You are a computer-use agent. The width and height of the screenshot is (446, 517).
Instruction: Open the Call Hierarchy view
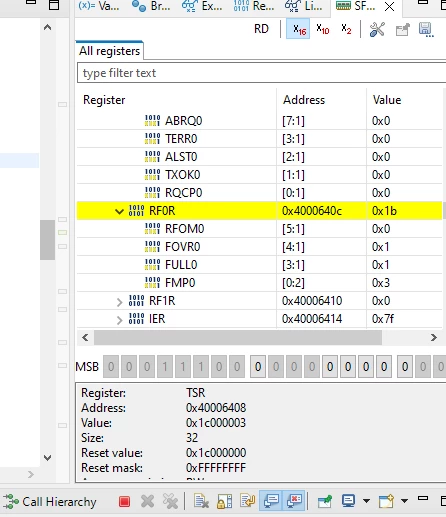coord(50,502)
